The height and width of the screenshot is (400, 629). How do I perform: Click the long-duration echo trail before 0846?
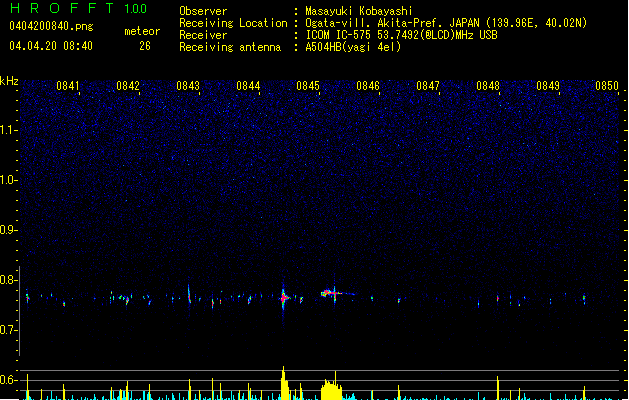pyautogui.click(x=336, y=293)
